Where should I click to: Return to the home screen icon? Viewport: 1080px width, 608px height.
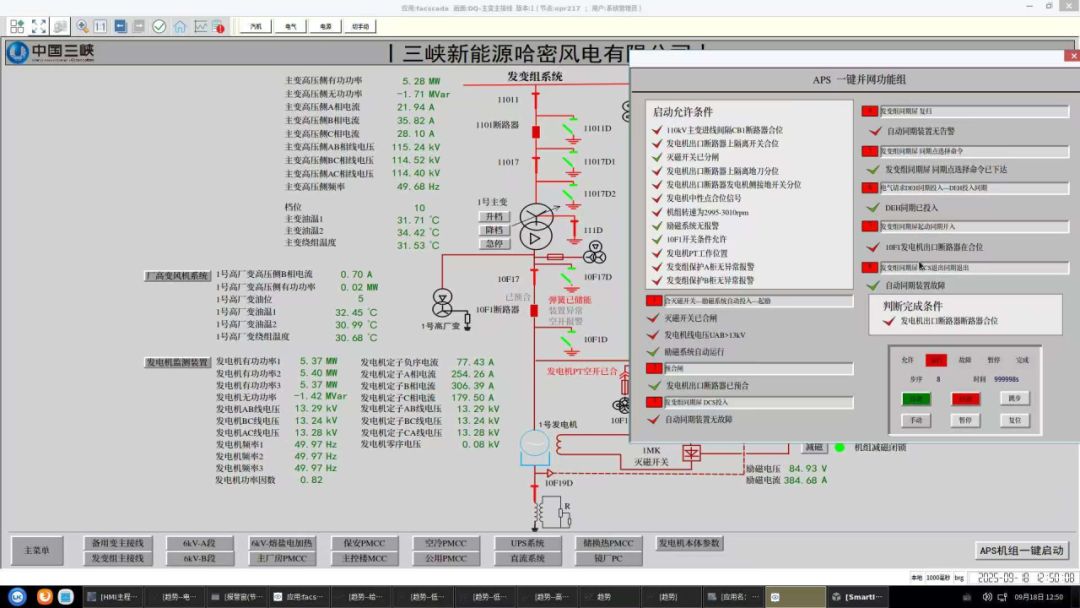(180, 26)
